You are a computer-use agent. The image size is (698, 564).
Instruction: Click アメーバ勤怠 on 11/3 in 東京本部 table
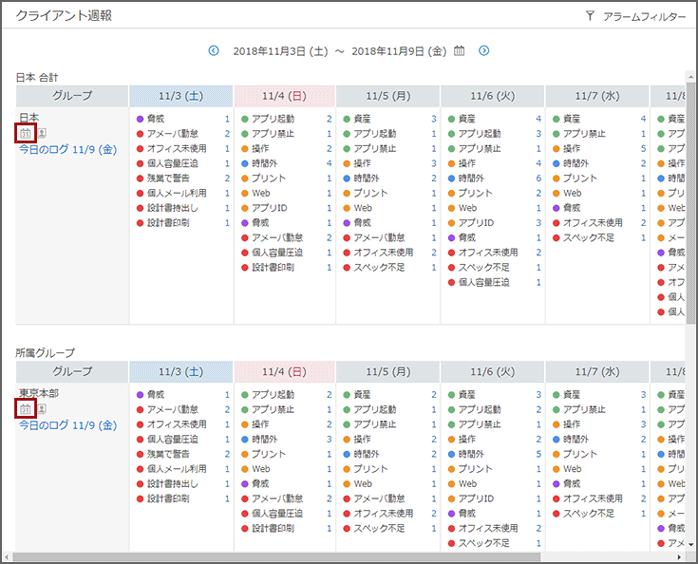173,410
